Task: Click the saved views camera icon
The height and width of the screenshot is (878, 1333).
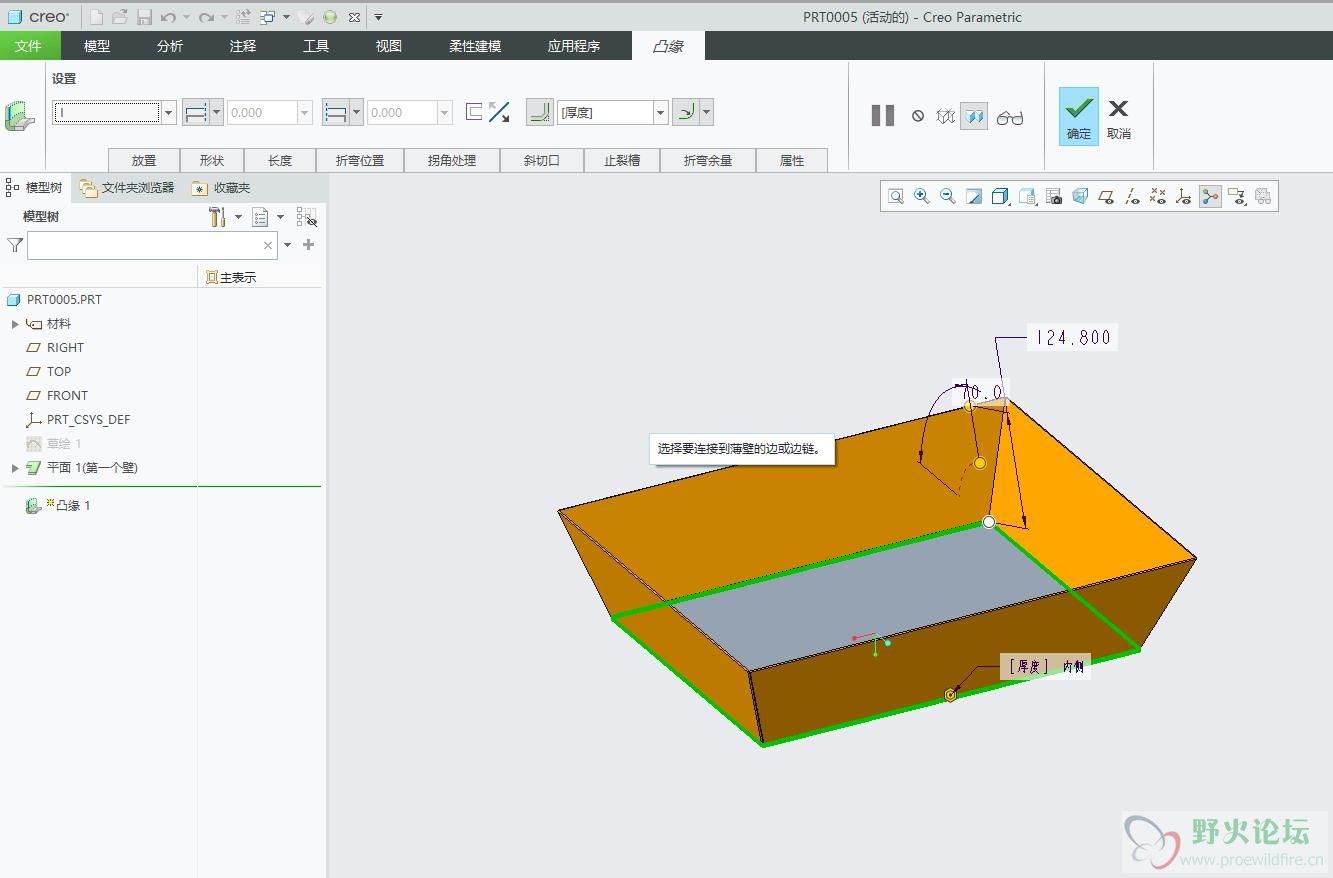Action: click(x=1053, y=197)
